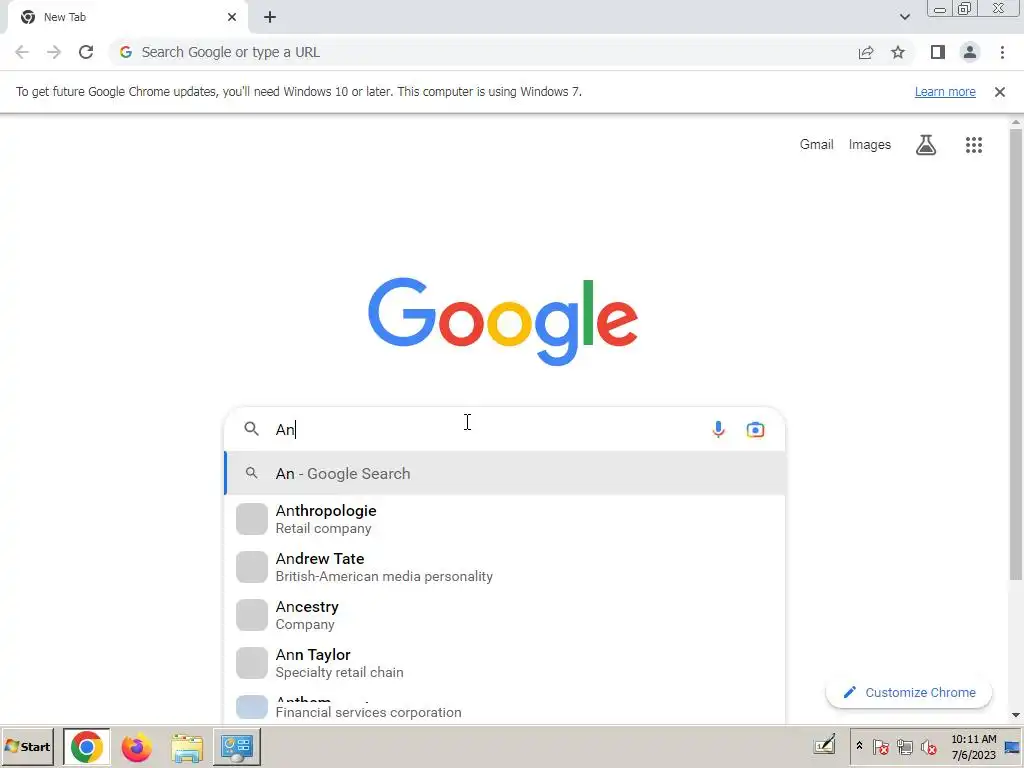1024x768 pixels.
Task: Choose the Ann Taylor suggestion
Action: tap(505, 663)
